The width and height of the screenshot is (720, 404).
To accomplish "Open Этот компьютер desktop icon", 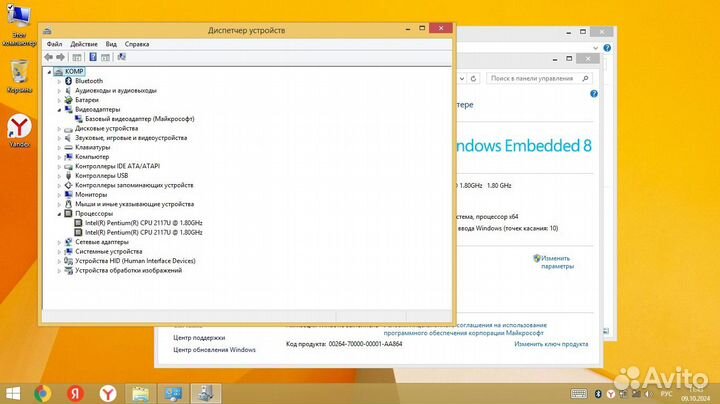I will 19,25.
